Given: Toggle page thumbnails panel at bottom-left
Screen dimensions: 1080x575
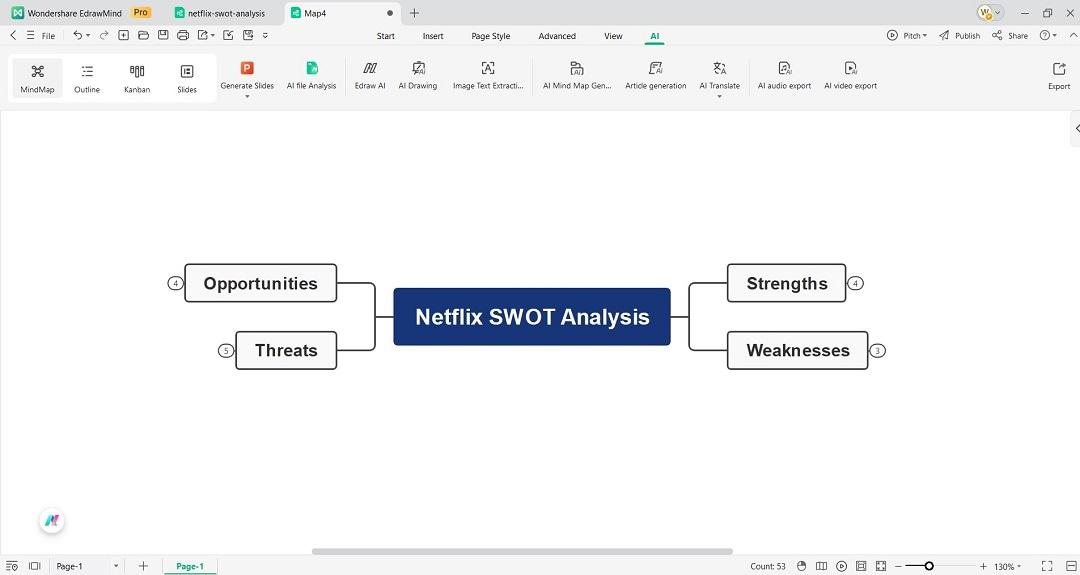Looking at the screenshot, I should (35, 566).
